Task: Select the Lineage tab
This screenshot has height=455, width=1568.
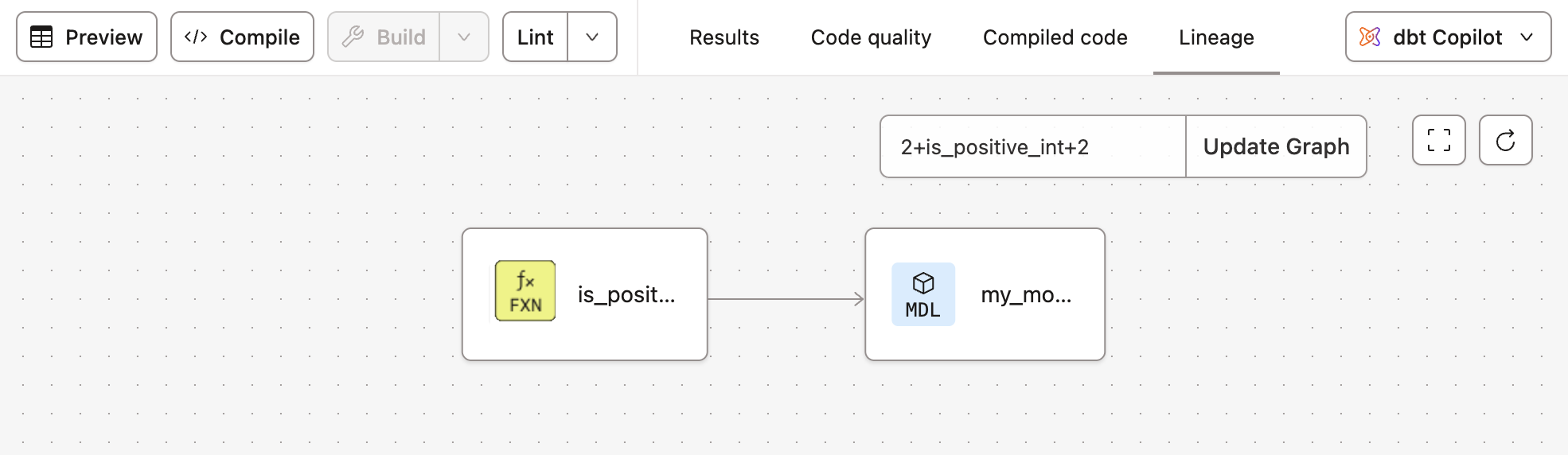Action: click(1216, 37)
